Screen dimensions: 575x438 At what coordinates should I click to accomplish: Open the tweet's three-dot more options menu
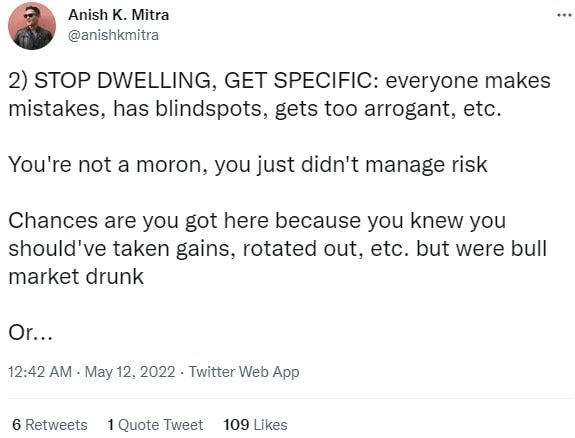(565, 15)
